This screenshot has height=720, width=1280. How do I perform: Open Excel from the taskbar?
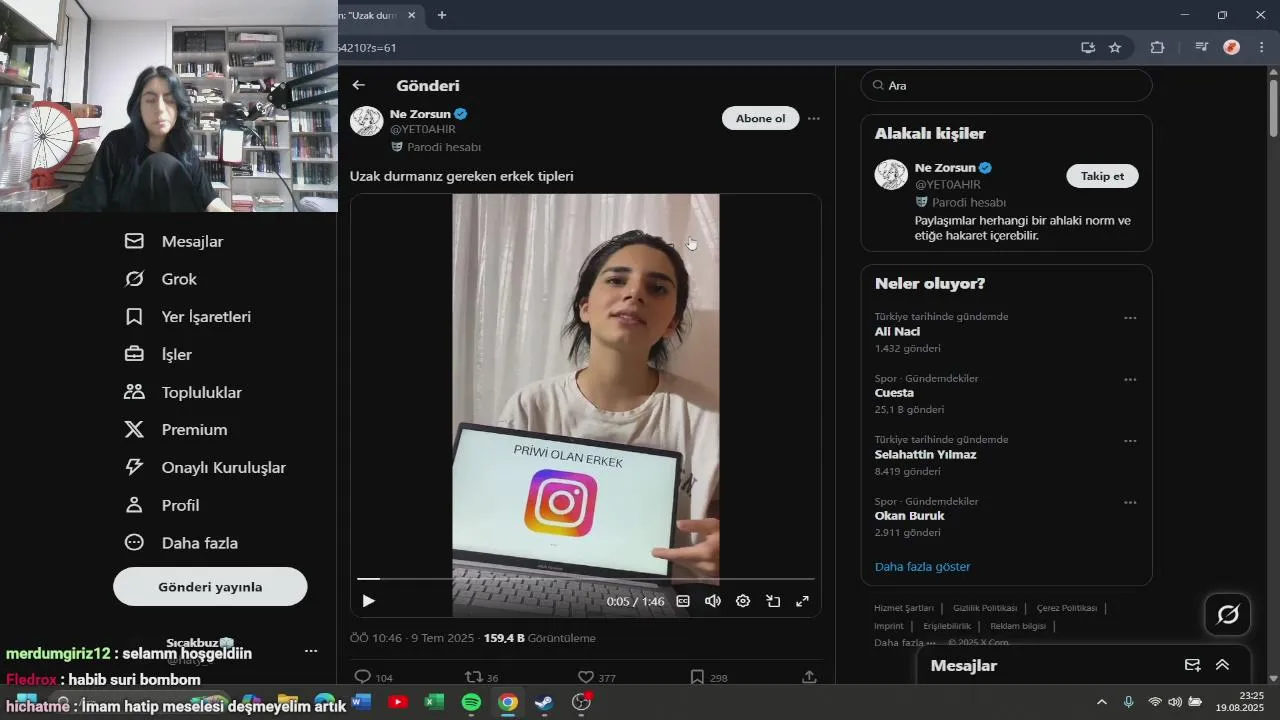pyautogui.click(x=434, y=702)
